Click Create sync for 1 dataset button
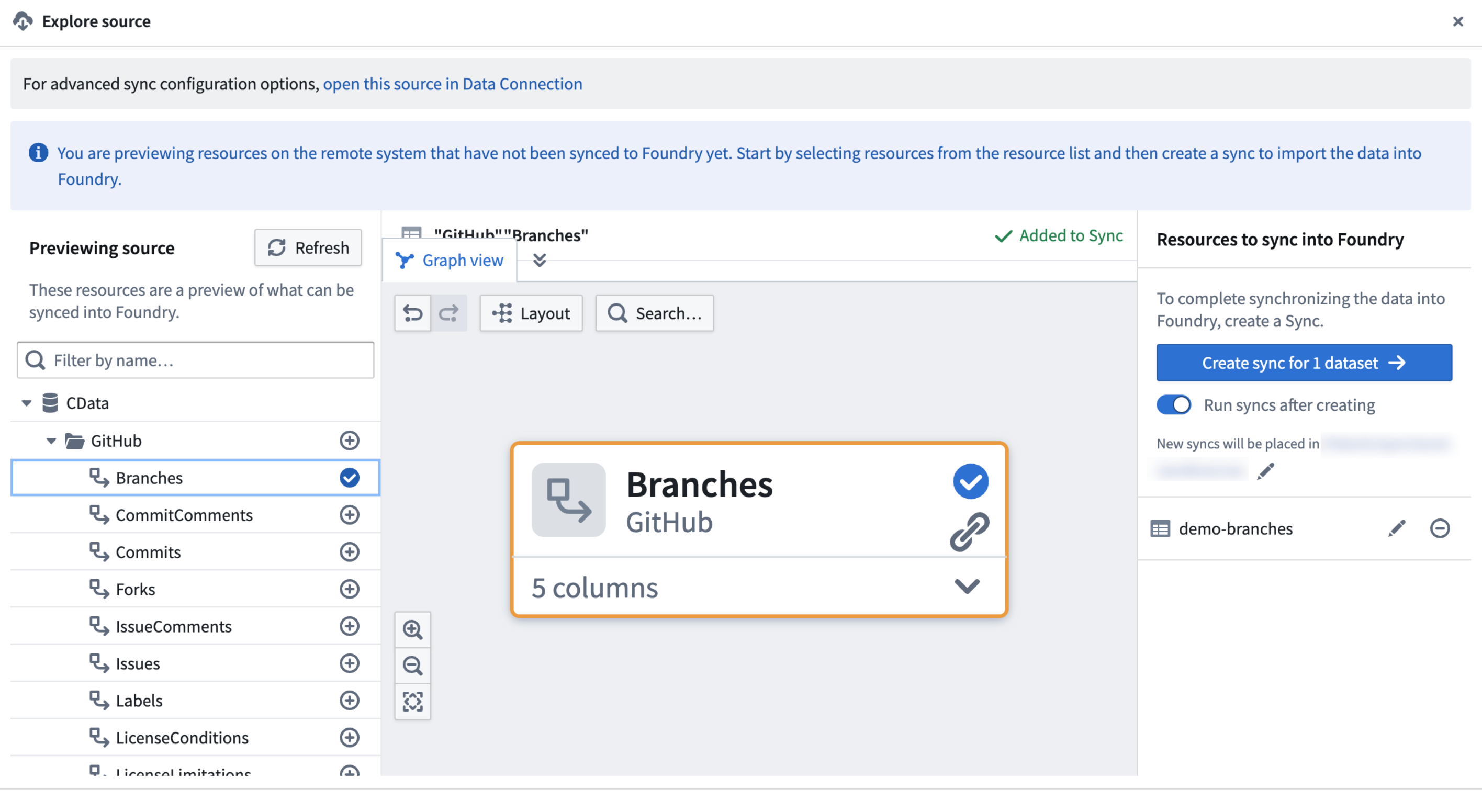The image size is (1482, 812). tap(1304, 362)
